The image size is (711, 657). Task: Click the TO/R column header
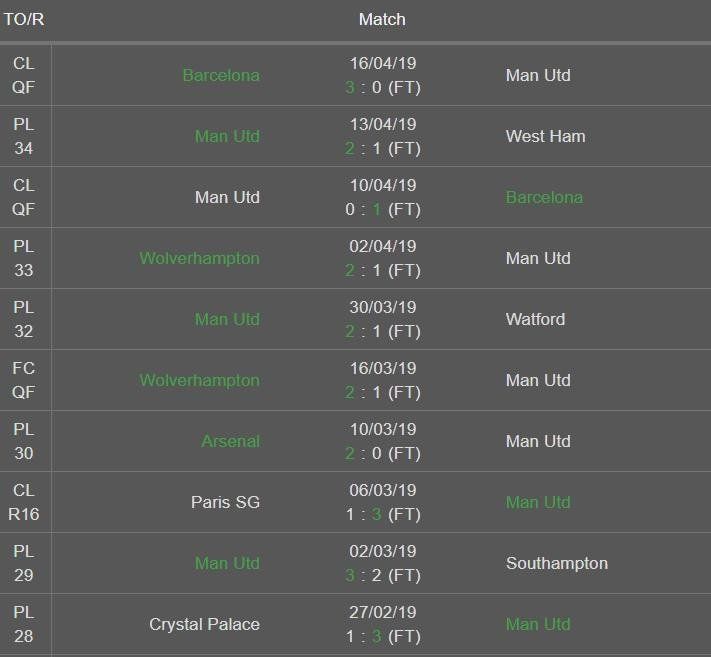pyautogui.click(x=24, y=19)
